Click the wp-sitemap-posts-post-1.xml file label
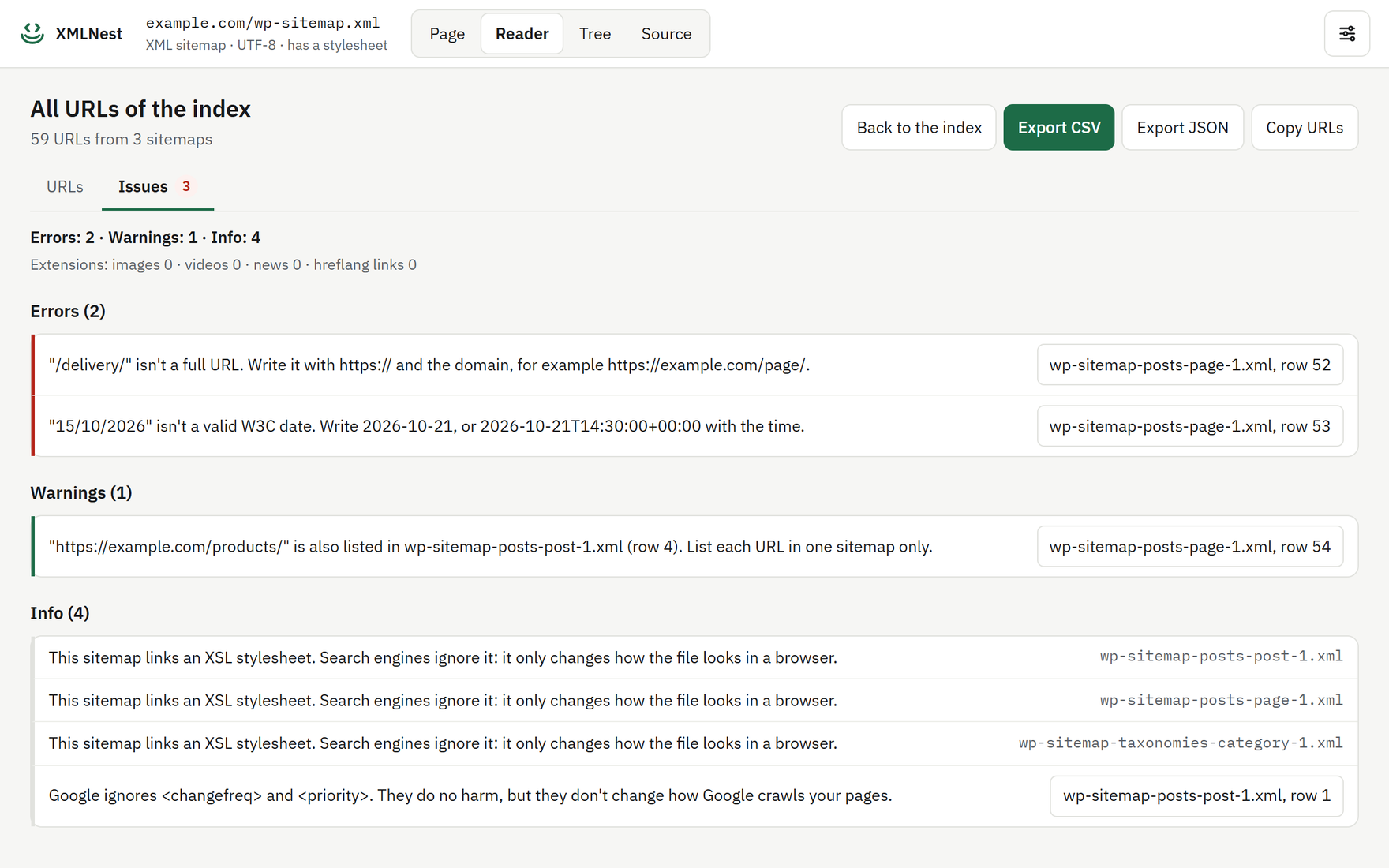The height and width of the screenshot is (868, 1389). pos(1221,657)
